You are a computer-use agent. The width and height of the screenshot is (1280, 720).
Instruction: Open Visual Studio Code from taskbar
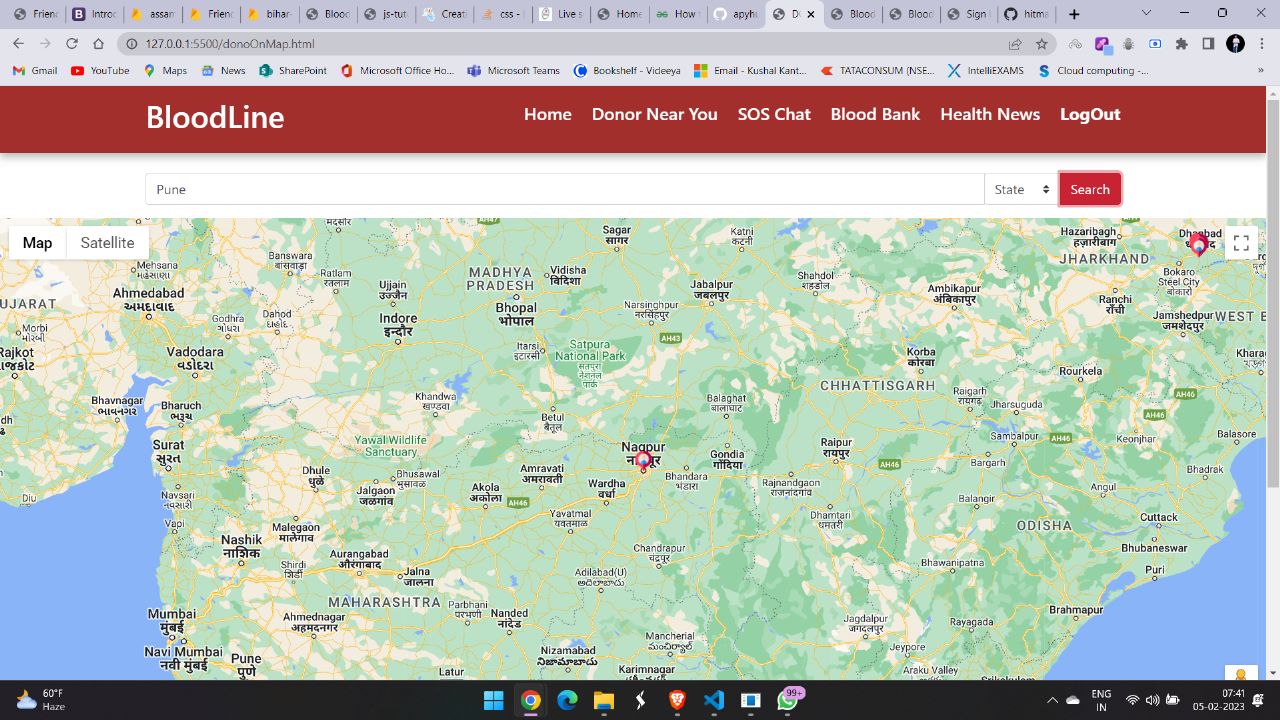coord(714,700)
